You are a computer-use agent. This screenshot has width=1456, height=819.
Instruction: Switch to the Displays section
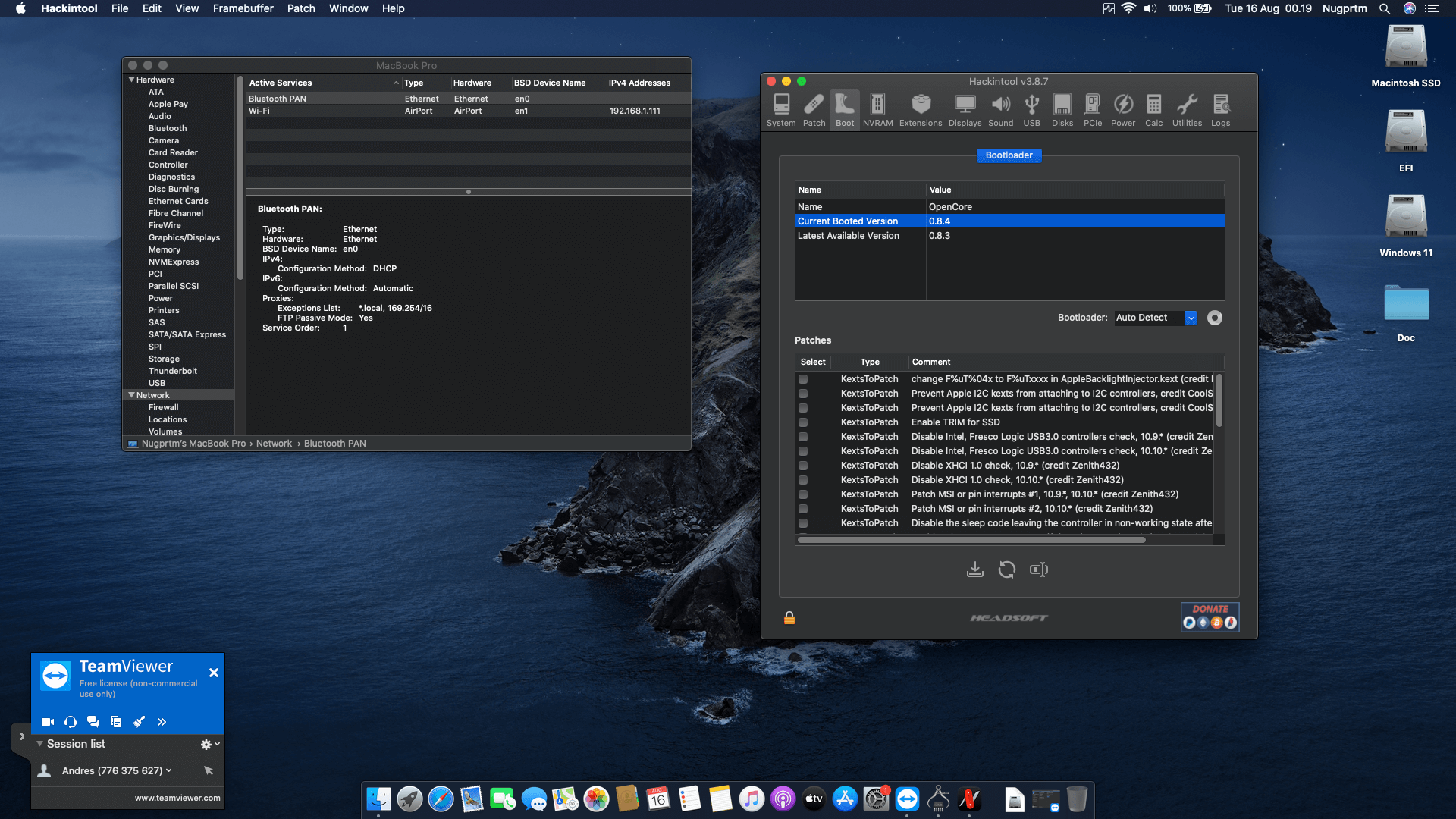pos(965,110)
